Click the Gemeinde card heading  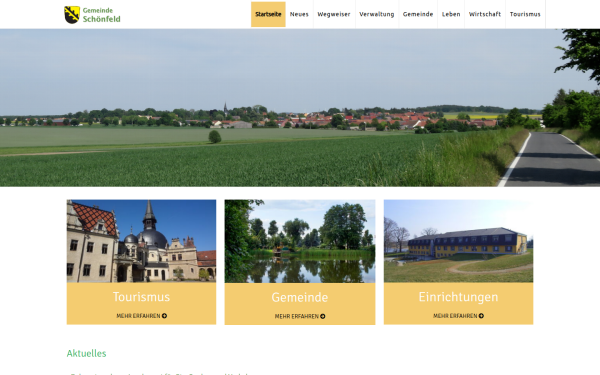300,297
